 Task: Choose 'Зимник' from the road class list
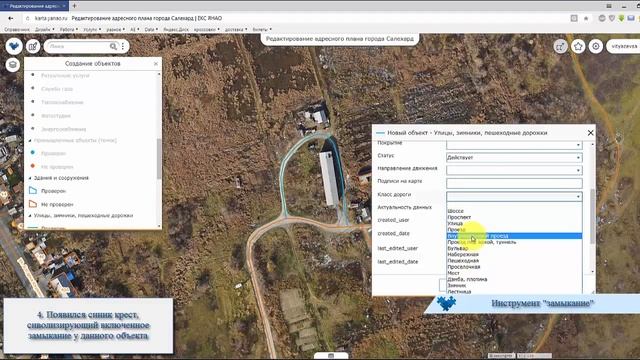click(456, 285)
